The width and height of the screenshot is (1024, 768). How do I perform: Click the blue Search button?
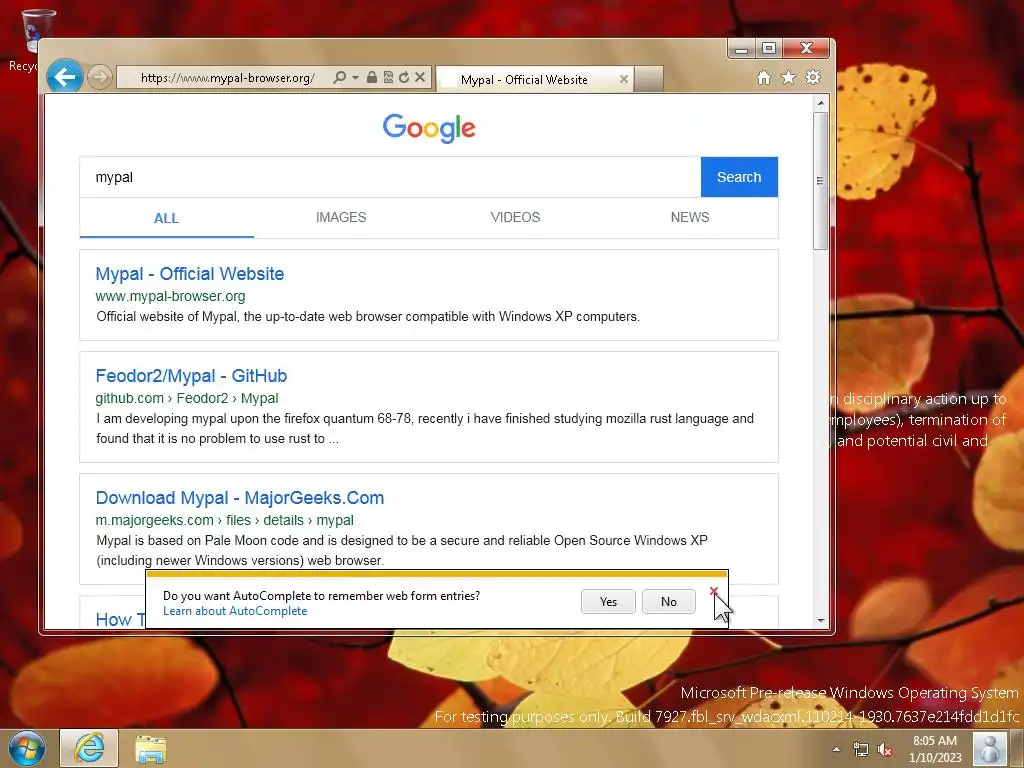[739, 177]
